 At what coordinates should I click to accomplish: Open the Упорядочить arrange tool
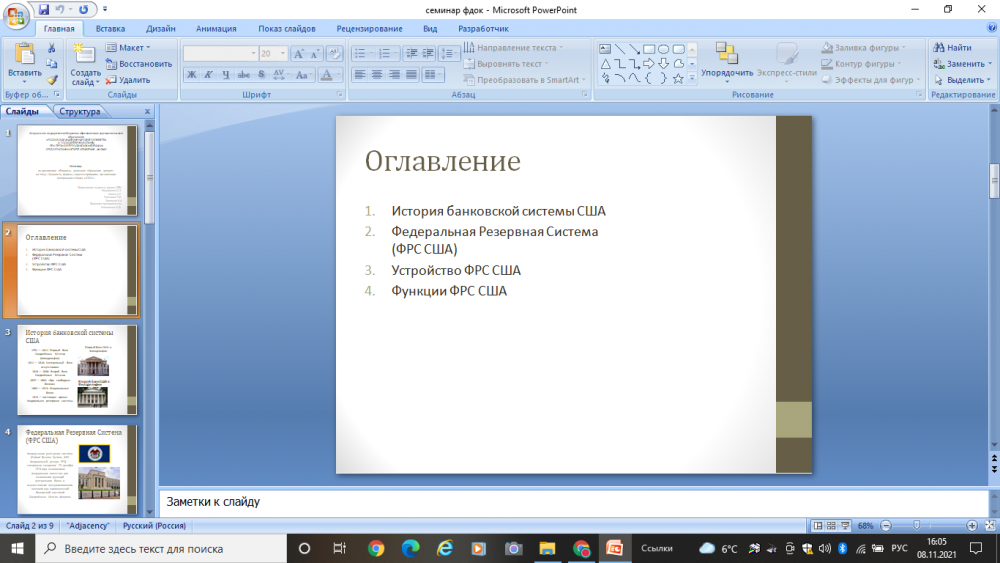727,60
